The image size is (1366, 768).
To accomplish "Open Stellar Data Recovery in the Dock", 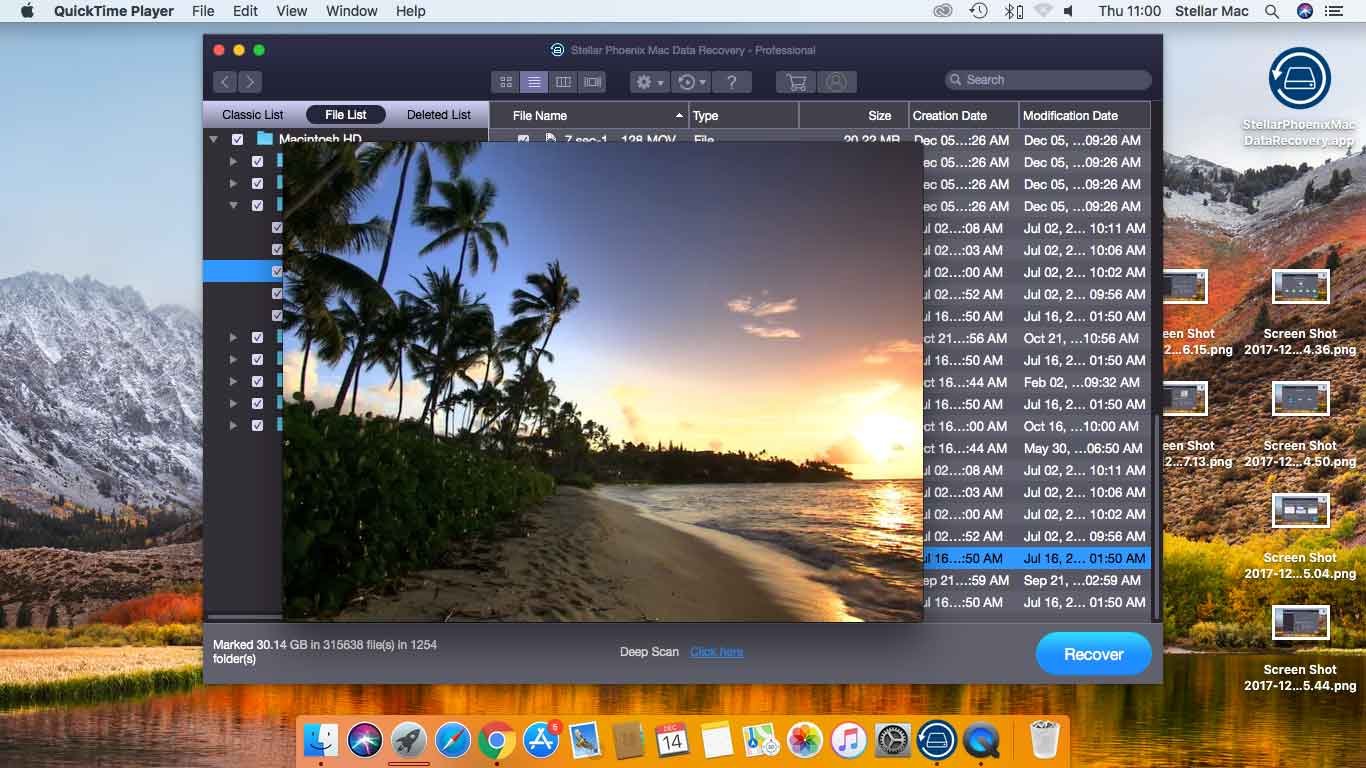I will [937, 741].
